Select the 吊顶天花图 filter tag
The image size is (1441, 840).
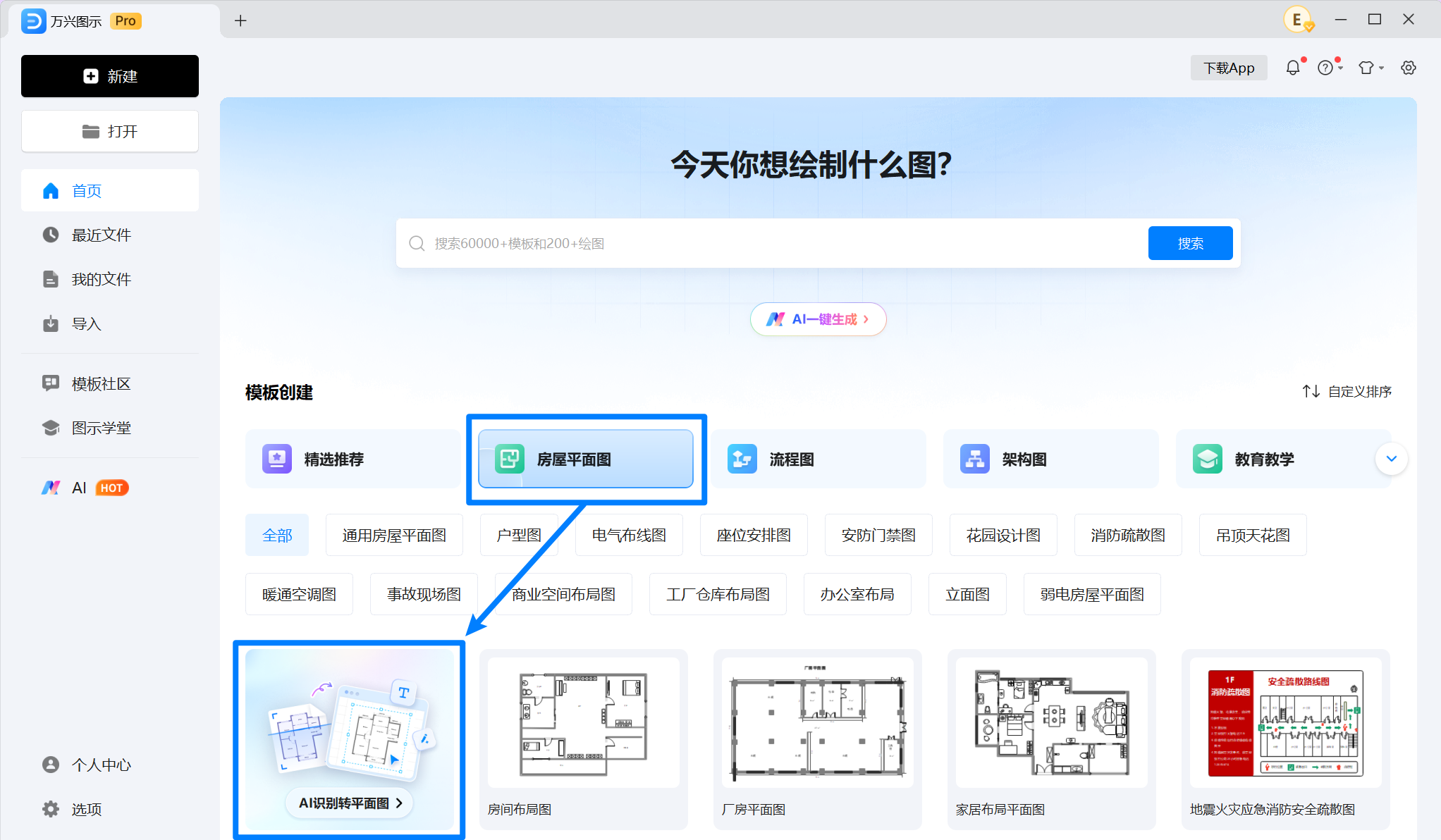click(1253, 535)
